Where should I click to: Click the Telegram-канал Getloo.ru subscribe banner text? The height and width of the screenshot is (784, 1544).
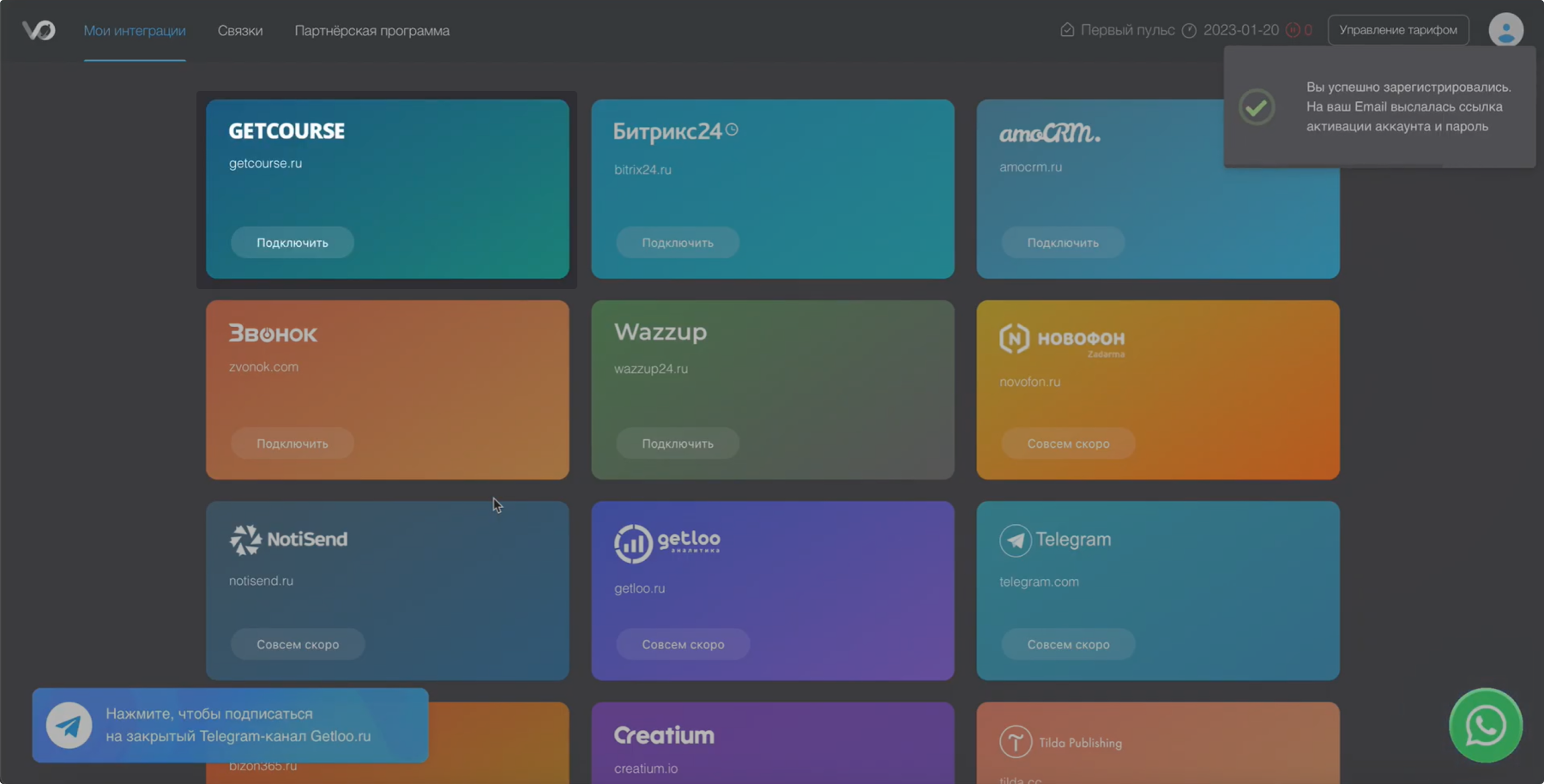click(x=238, y=725)
